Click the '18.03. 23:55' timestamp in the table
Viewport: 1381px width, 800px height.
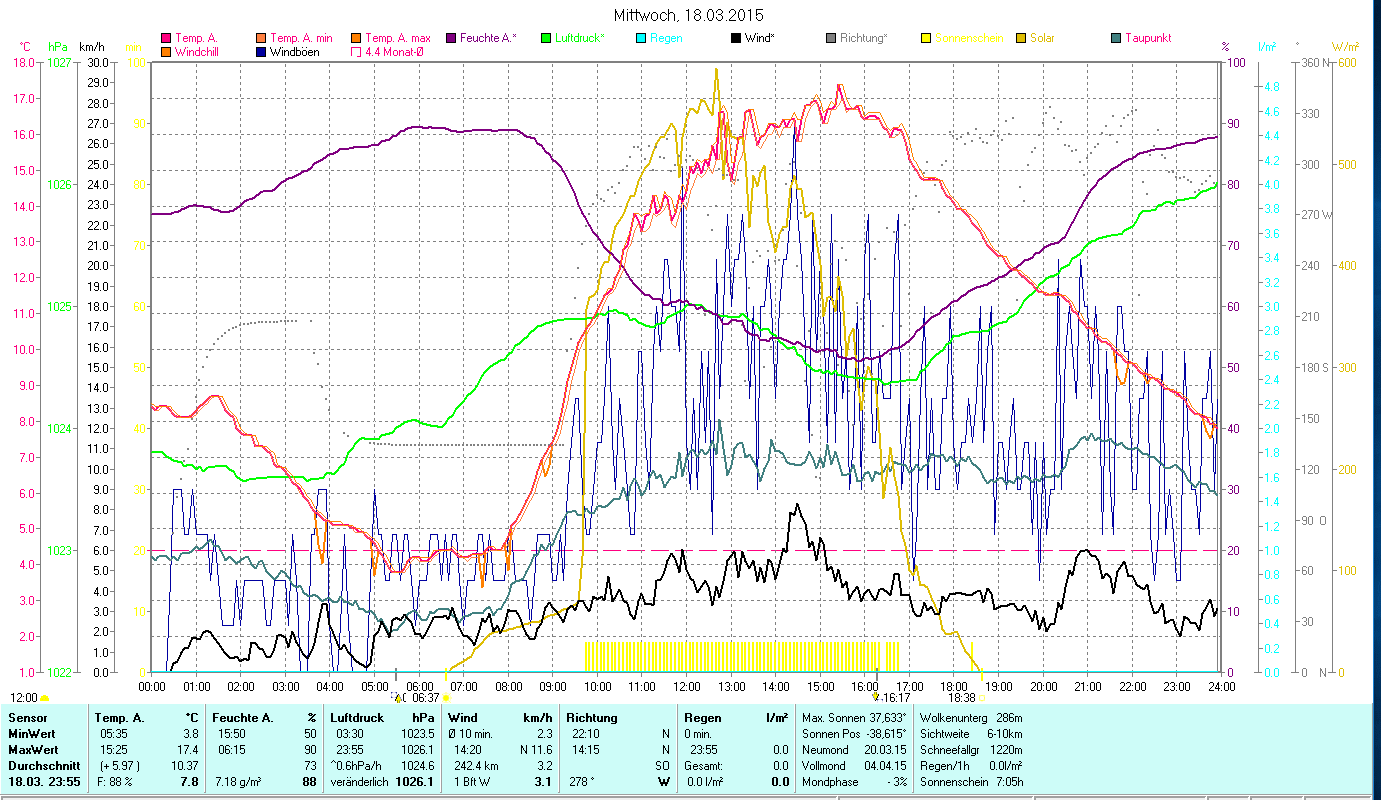[44, 782]
